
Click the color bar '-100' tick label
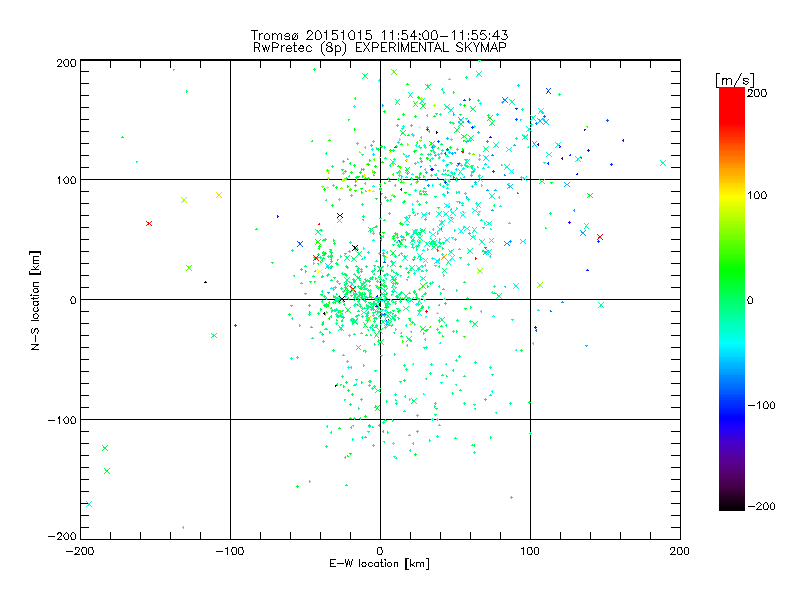[x=761, y=405]
